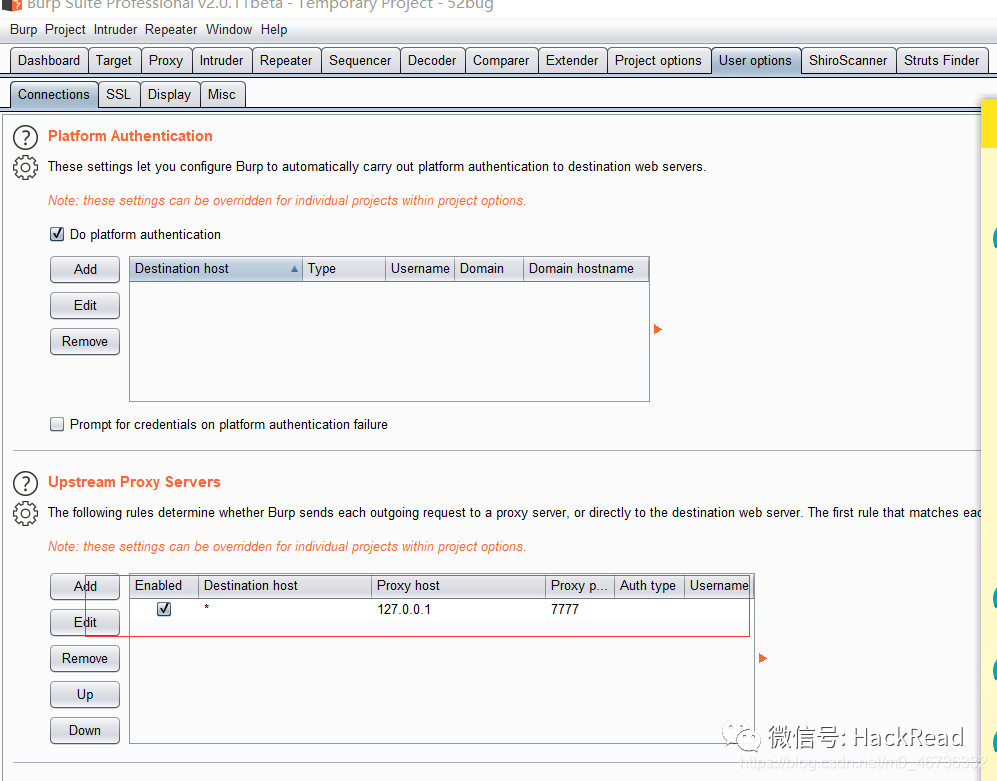Switch to the Extender tab
Image resolution: width=997 pixels, height=781 pixels.
point(572,60)
